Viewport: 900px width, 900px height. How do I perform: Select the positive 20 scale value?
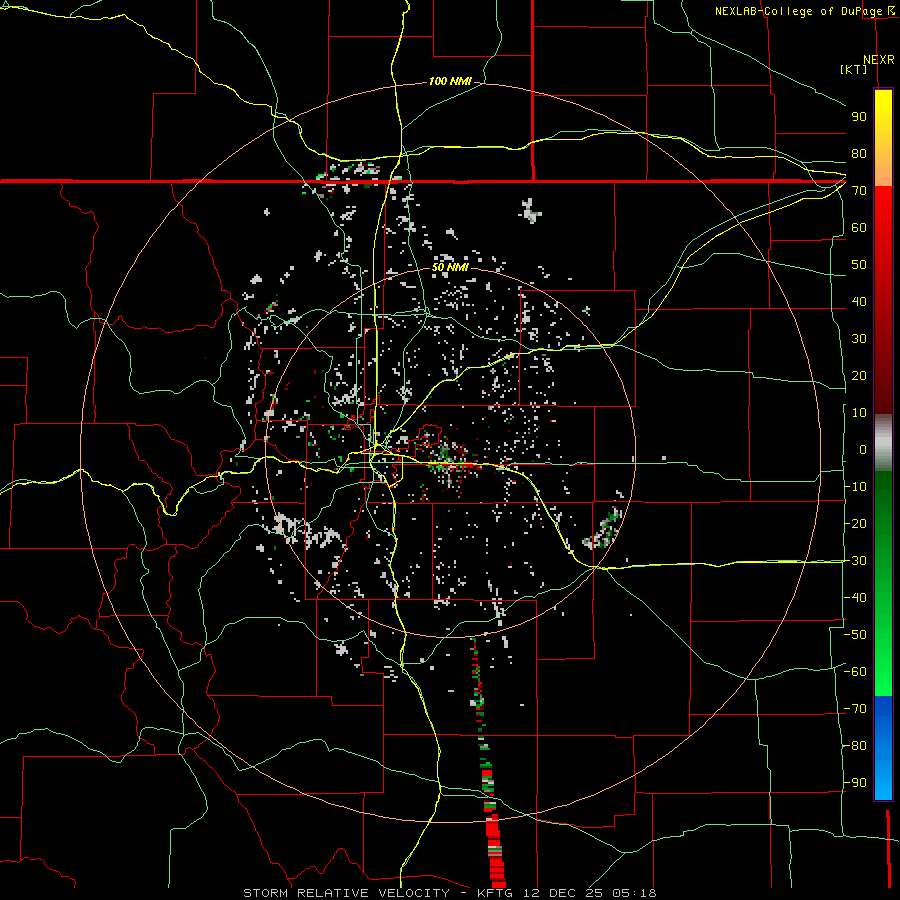tap(859, 376)
